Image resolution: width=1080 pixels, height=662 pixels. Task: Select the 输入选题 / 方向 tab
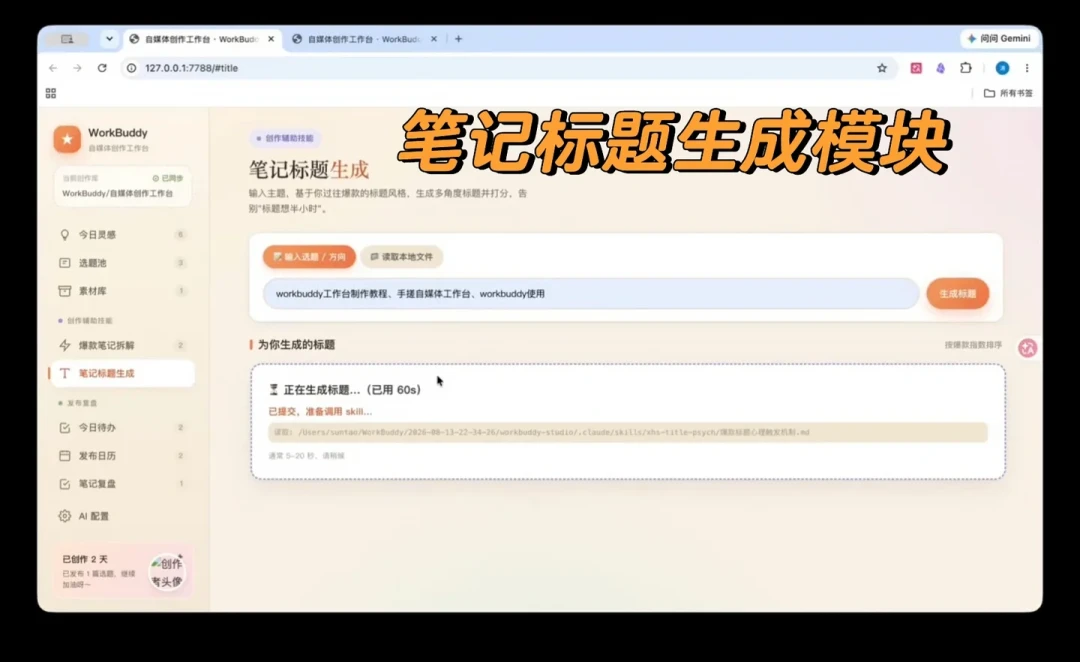[309, 257]
